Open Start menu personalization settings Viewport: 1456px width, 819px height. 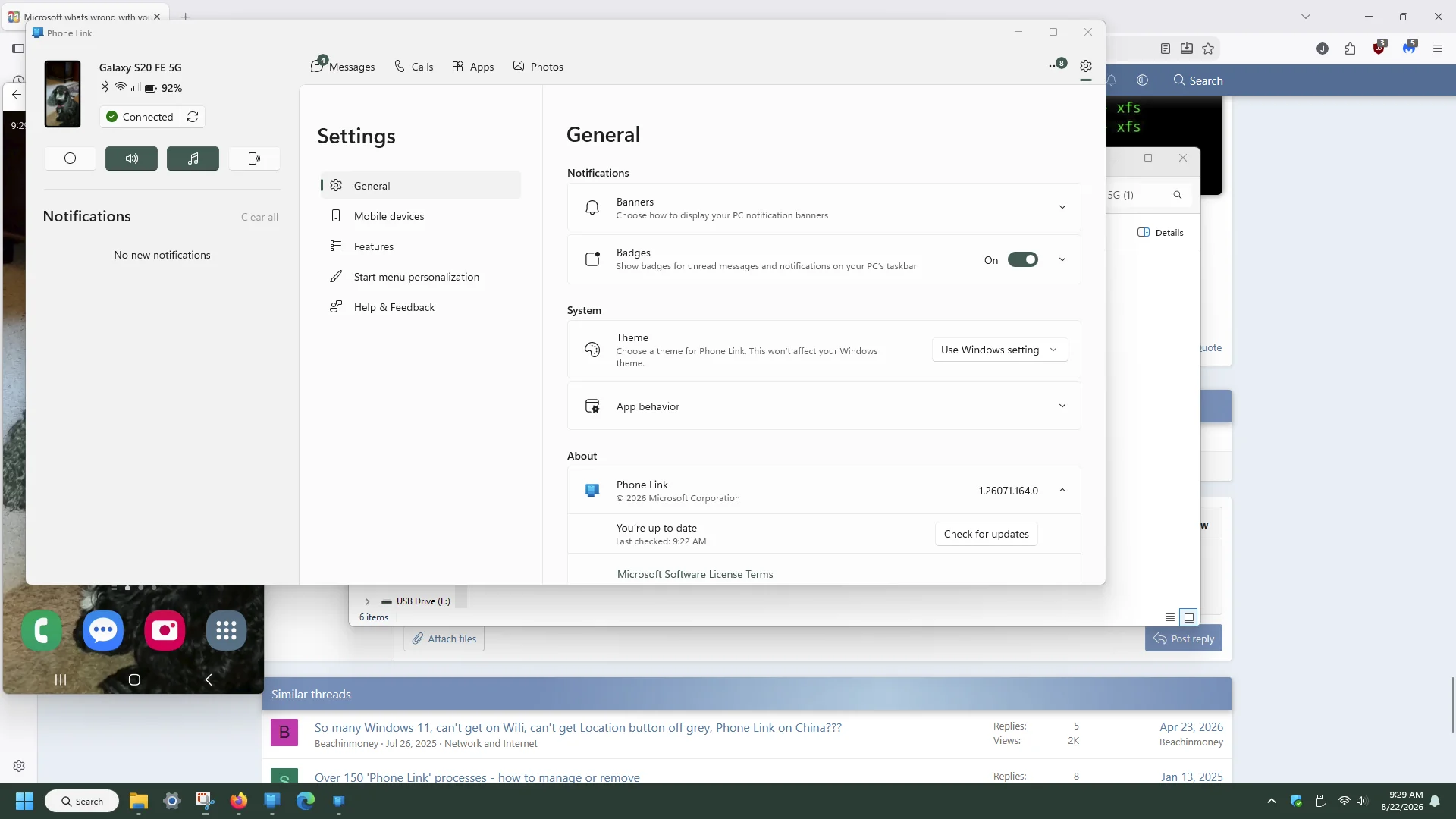[x=420, y=277]
